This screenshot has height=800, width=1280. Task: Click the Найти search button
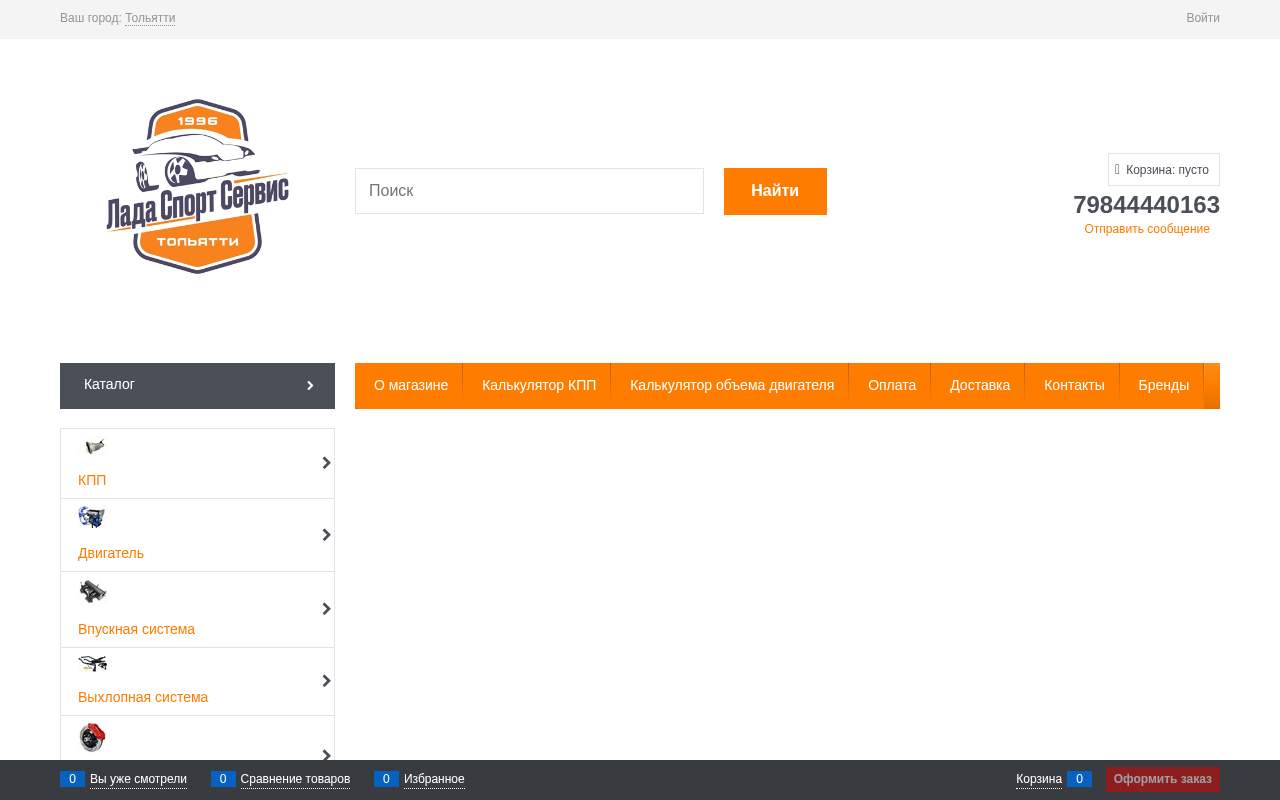pos(775,191)
